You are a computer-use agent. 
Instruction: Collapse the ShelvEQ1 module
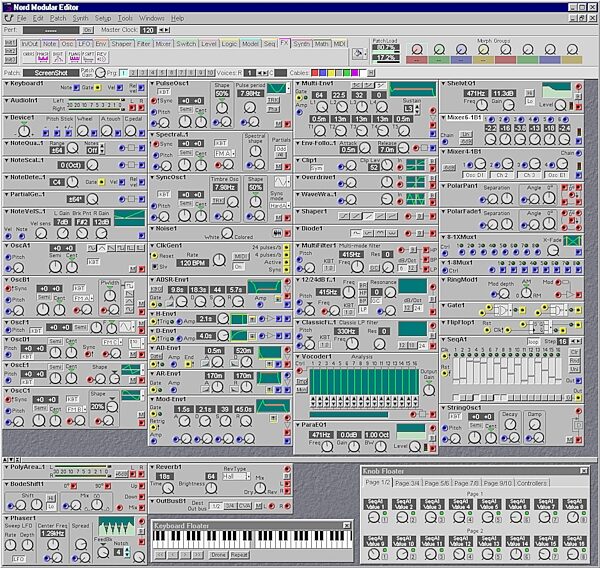[443, 83]
